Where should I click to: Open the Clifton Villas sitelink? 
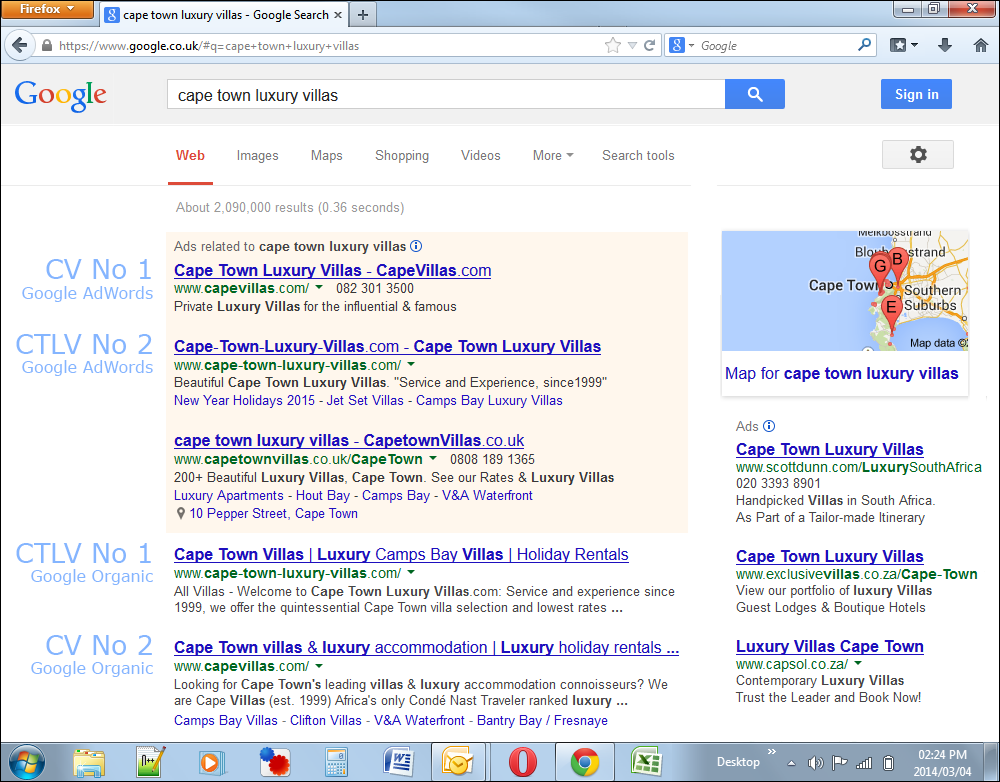pos(325,721)
